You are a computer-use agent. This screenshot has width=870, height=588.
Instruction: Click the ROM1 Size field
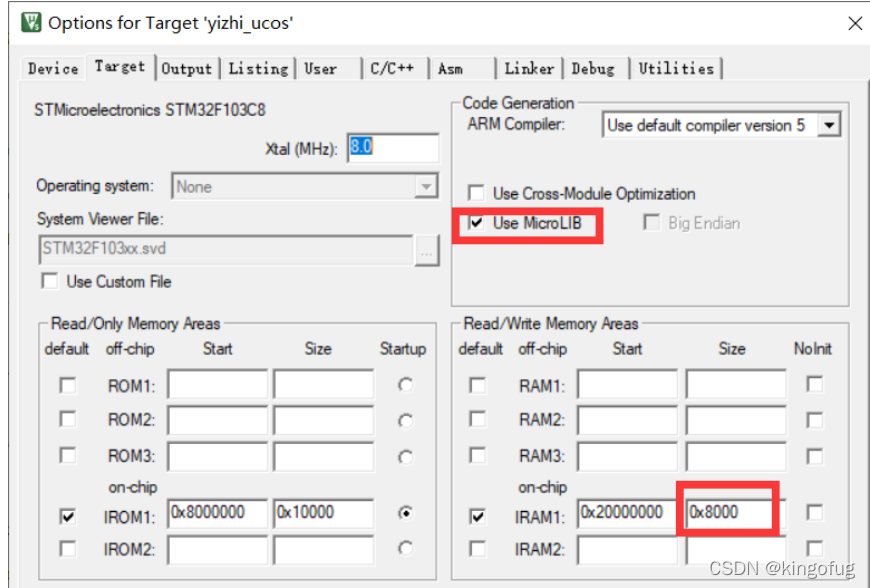click(x=323, y=384)
